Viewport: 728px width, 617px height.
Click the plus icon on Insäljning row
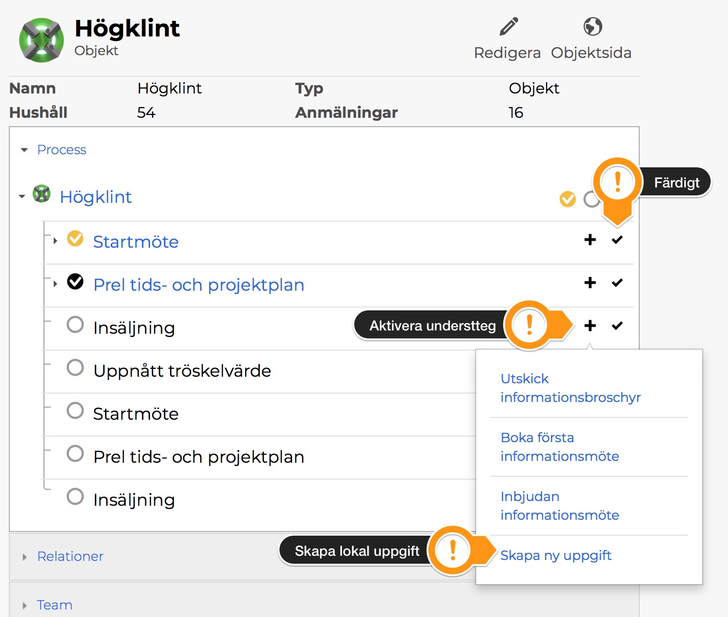click(590, 326)
